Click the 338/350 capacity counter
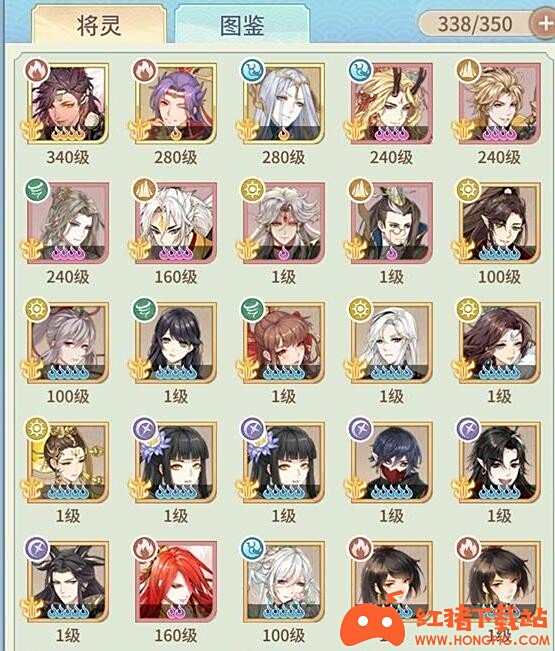Screen dimensions: 555x651 [x=475, y=24]
